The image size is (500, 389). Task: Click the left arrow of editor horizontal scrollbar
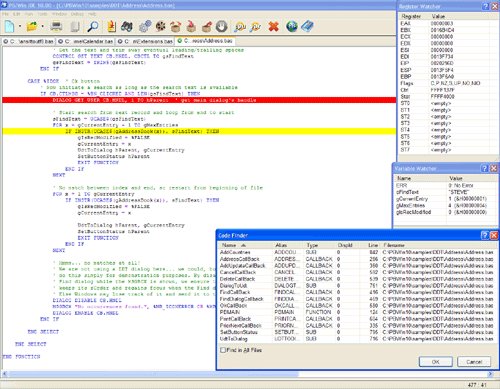click(x=5, y=374)
